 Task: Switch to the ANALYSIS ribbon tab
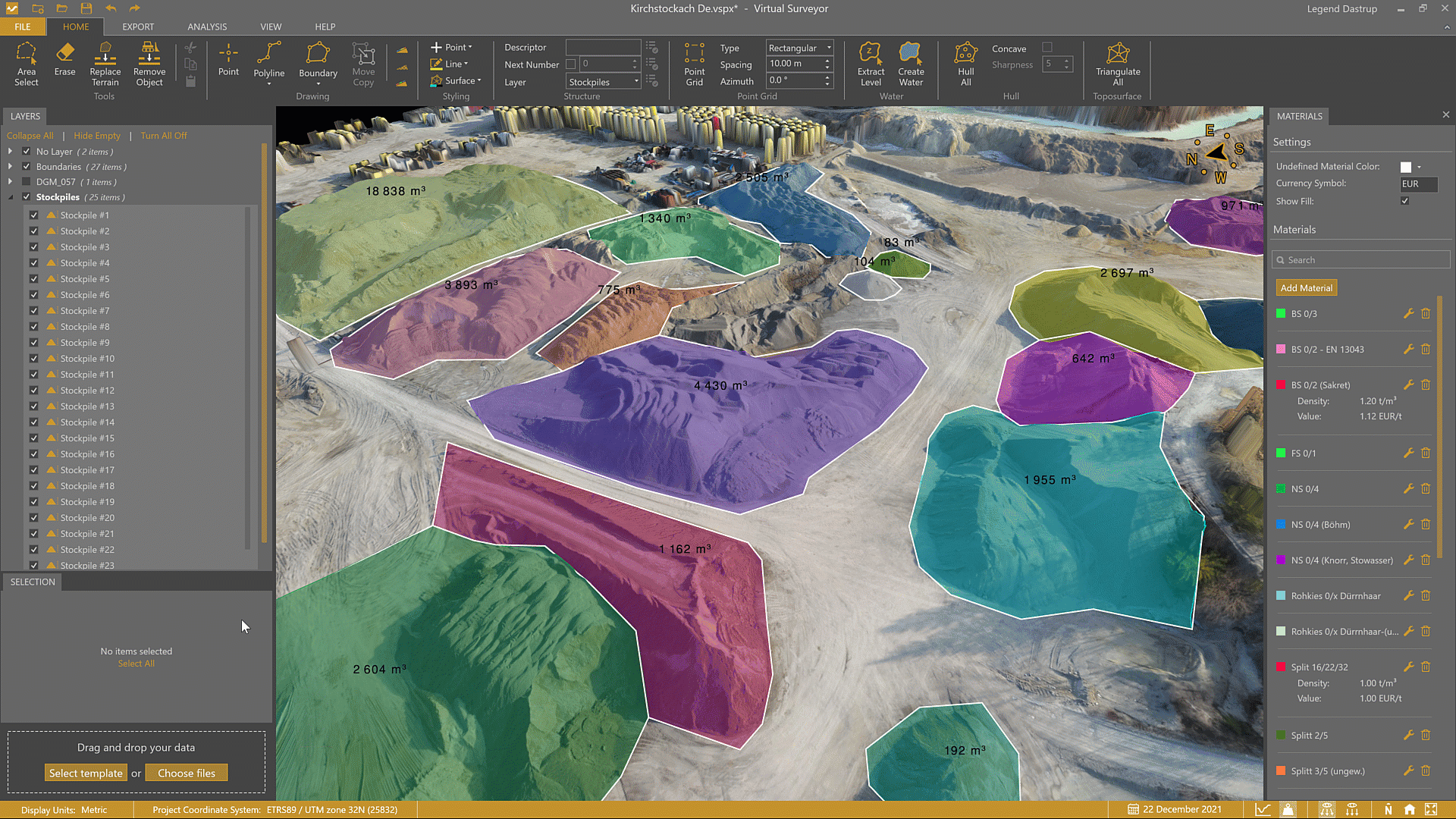(207, 27)
